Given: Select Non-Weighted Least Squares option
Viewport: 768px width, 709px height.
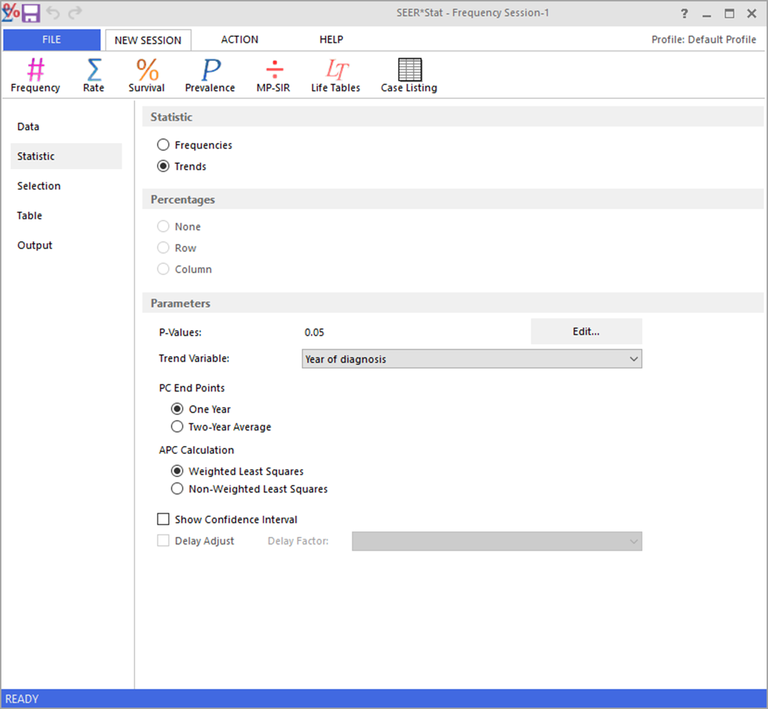Looking at the screenshot, I should (x=178, y=489).
